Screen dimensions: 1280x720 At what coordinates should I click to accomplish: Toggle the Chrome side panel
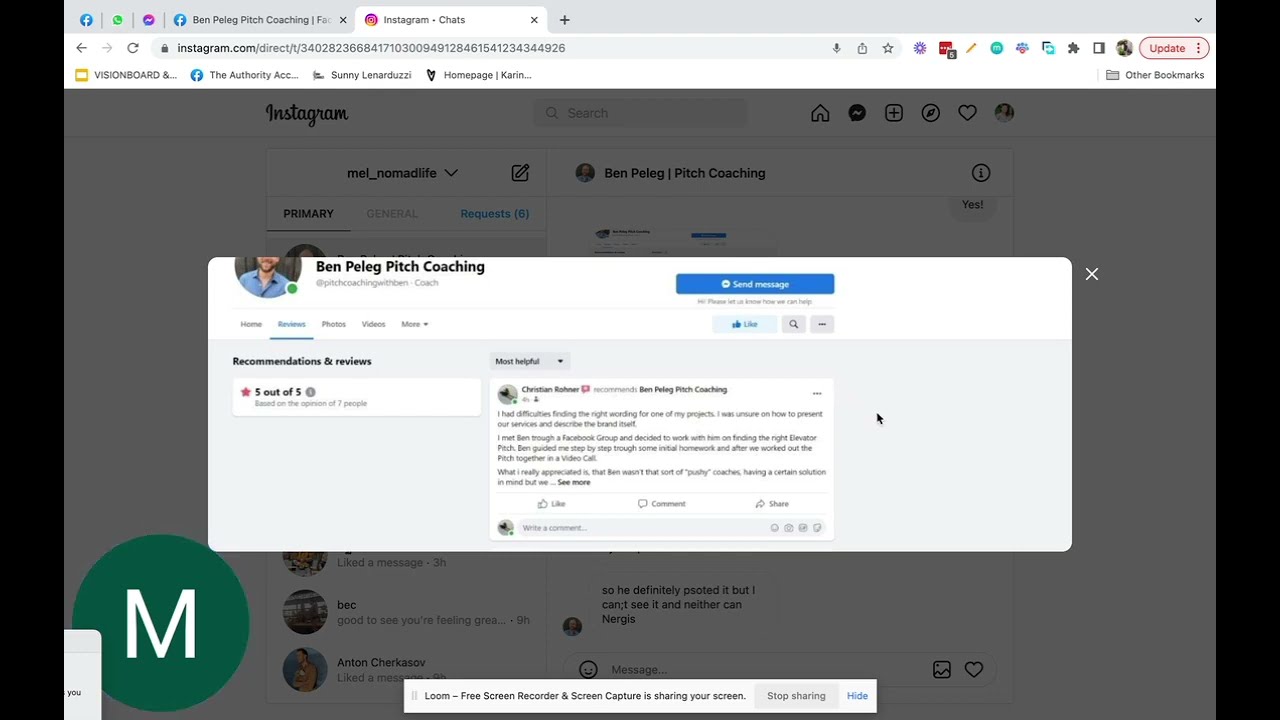pos(1098,48)
